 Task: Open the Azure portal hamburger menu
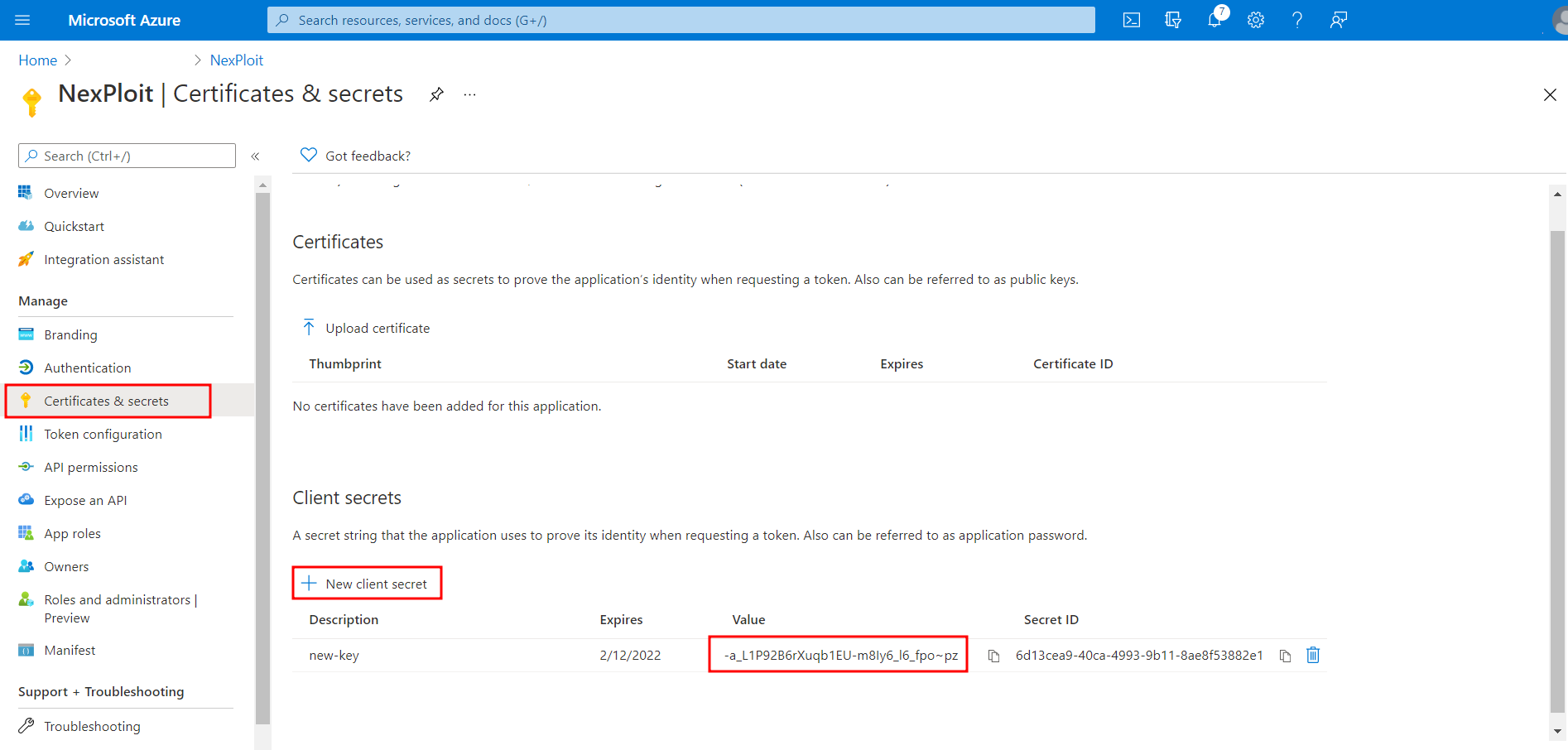22,20
